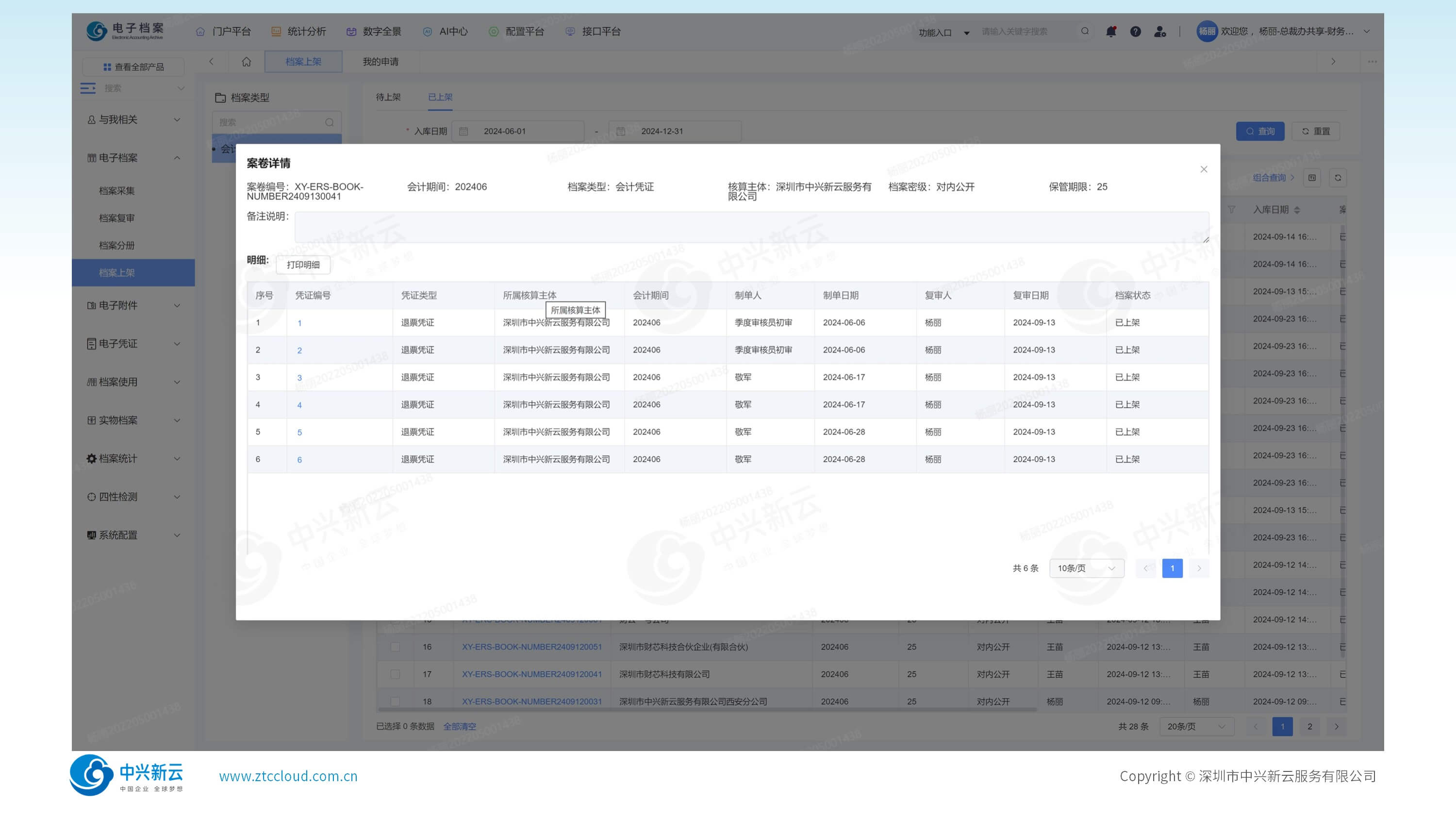Screen dimensions: 1456x819
Task: Select 档案上架 in the sidebar
Action: click(133, 273)
